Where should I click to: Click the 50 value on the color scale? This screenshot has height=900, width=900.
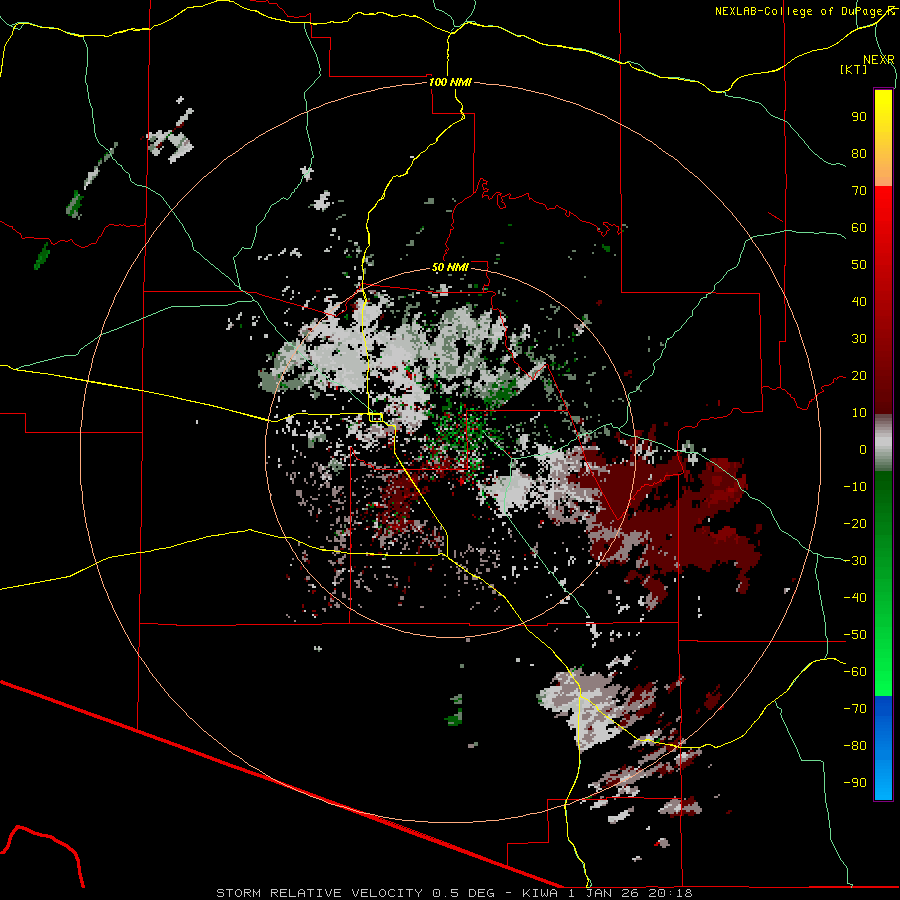[x=859, y=265]
